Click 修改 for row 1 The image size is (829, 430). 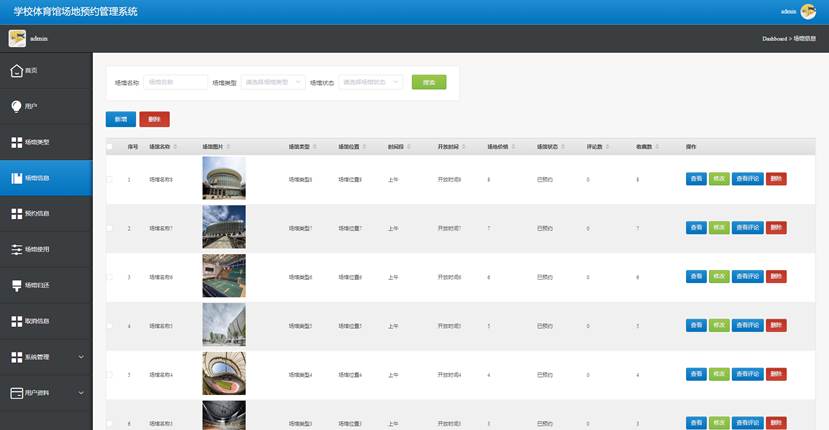[x=719, y=179]
